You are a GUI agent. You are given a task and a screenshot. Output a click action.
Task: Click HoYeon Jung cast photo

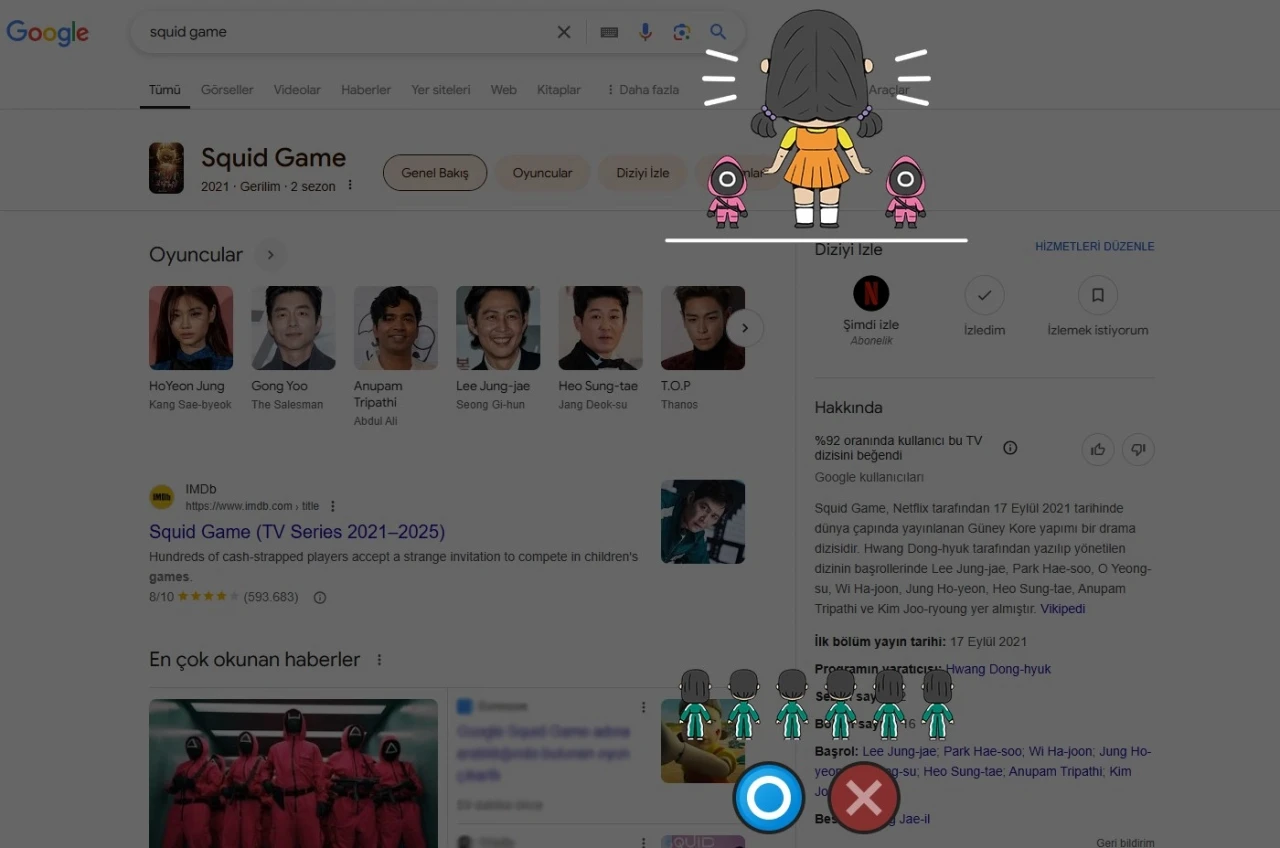tap(191, 328)
